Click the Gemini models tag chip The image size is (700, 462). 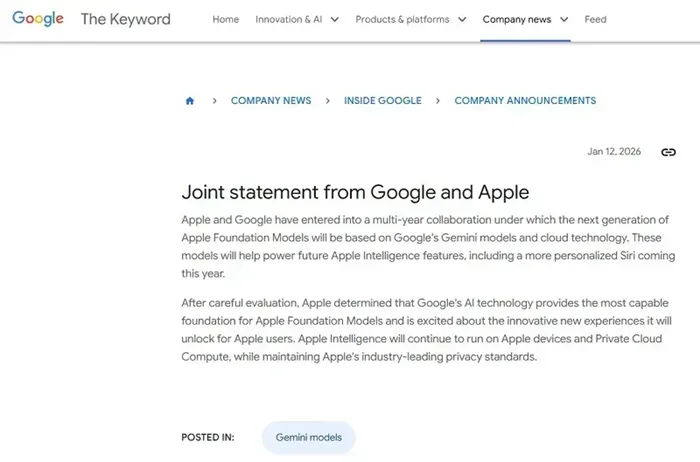(308, 437)
